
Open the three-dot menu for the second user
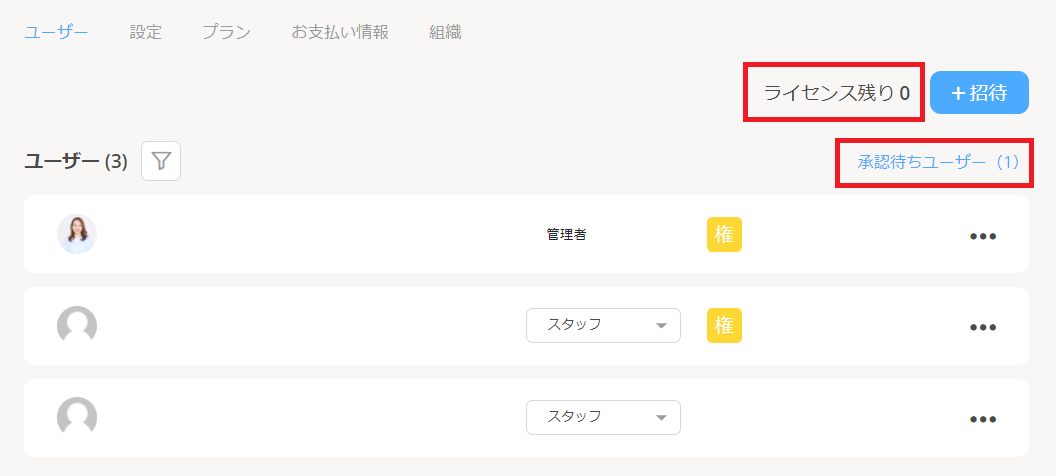[983, 327]
